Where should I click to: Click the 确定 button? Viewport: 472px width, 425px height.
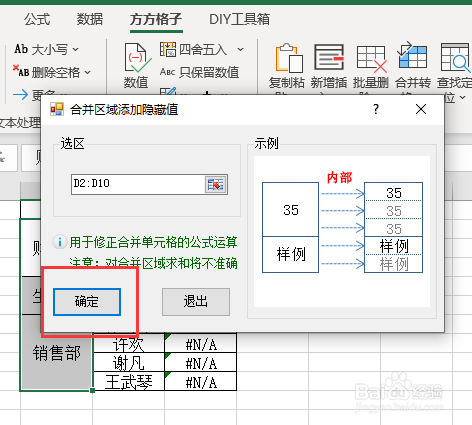[87, 302]
